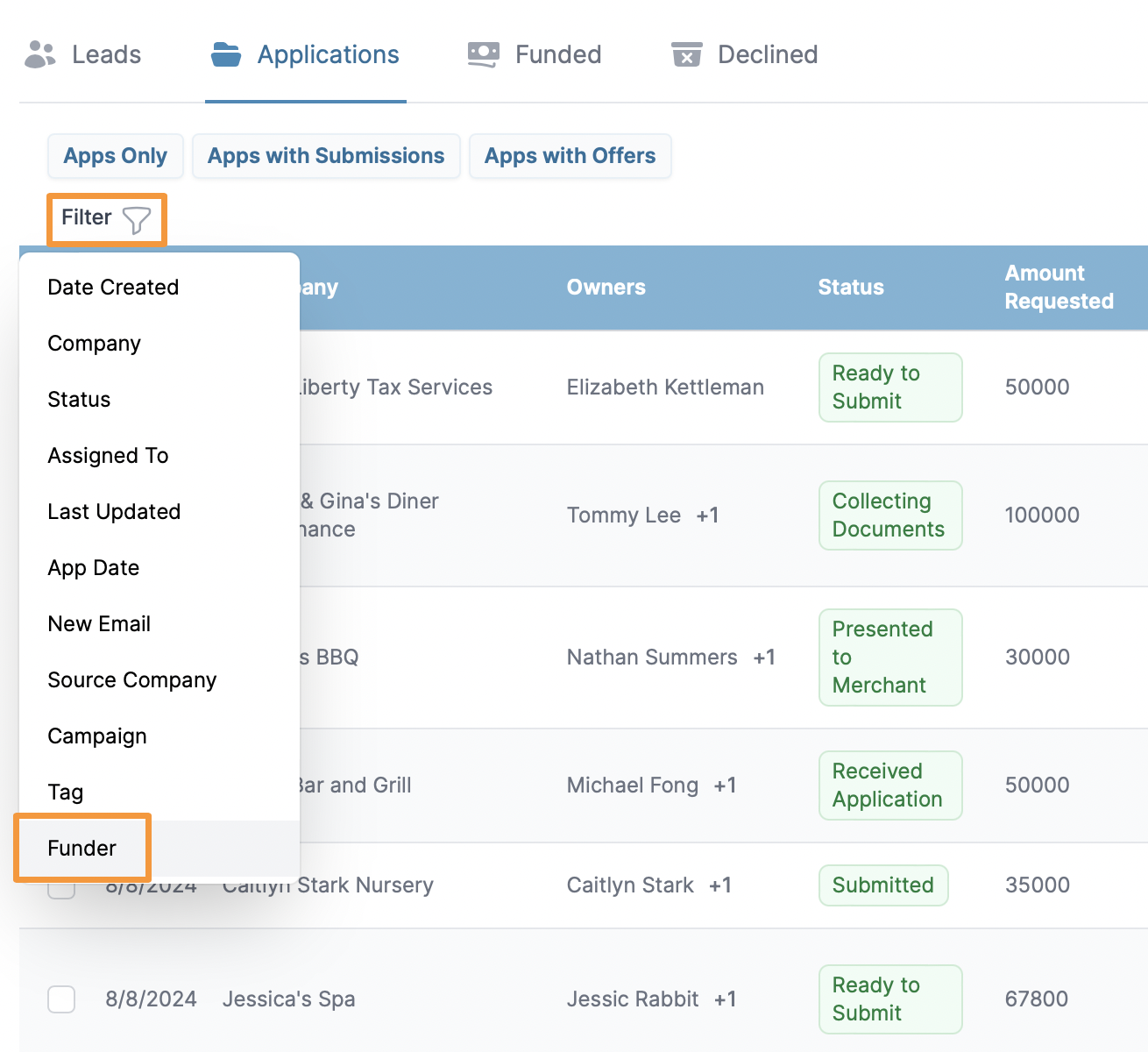Viewport: 1148px width, 1052px height.
Task: Select Status filter option
Action: point(159,400)
